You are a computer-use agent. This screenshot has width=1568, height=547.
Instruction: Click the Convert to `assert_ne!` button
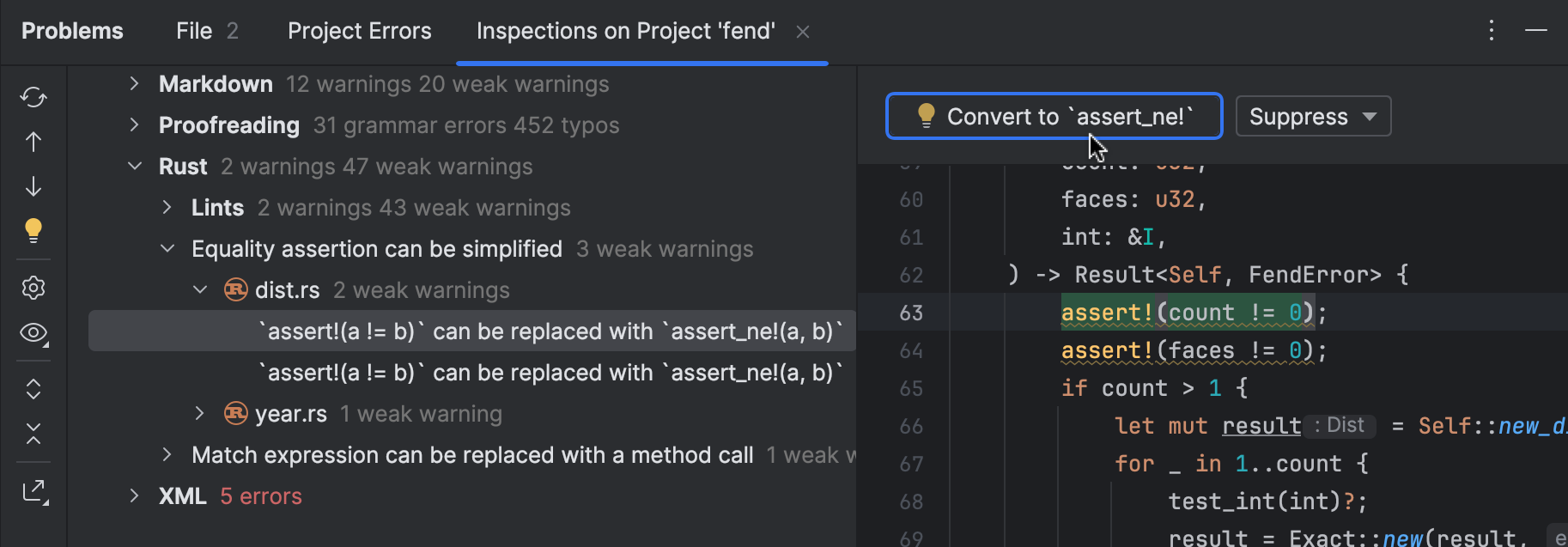1054,116
